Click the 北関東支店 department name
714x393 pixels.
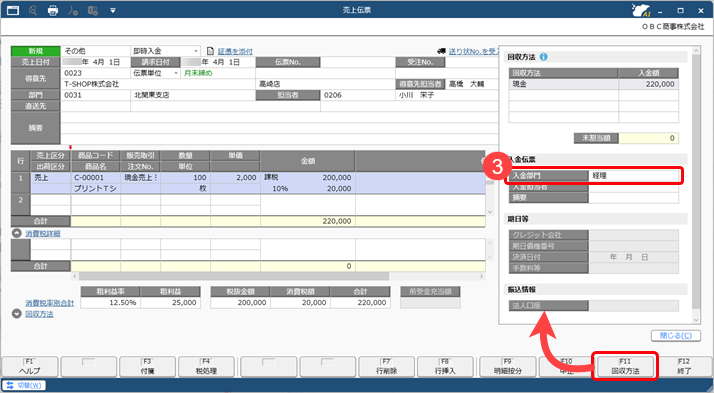pos(152,95)
